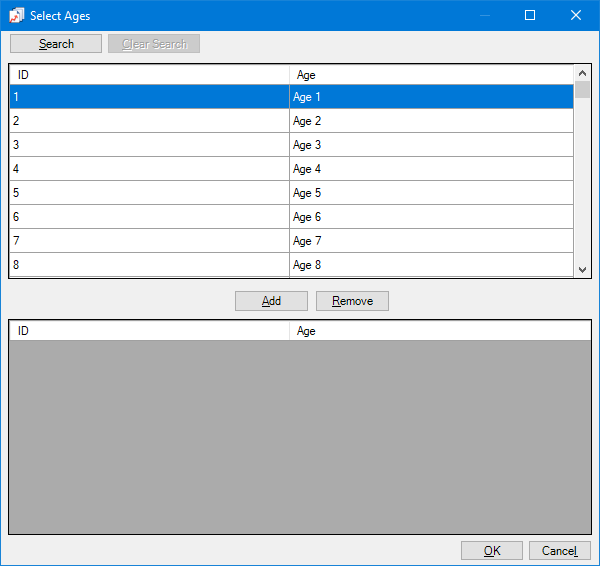Viewport: 600px width, 566px height.
Task: Click the scroll down arrow of ages list
Action: pyautogui.click(x=583, y=269)
